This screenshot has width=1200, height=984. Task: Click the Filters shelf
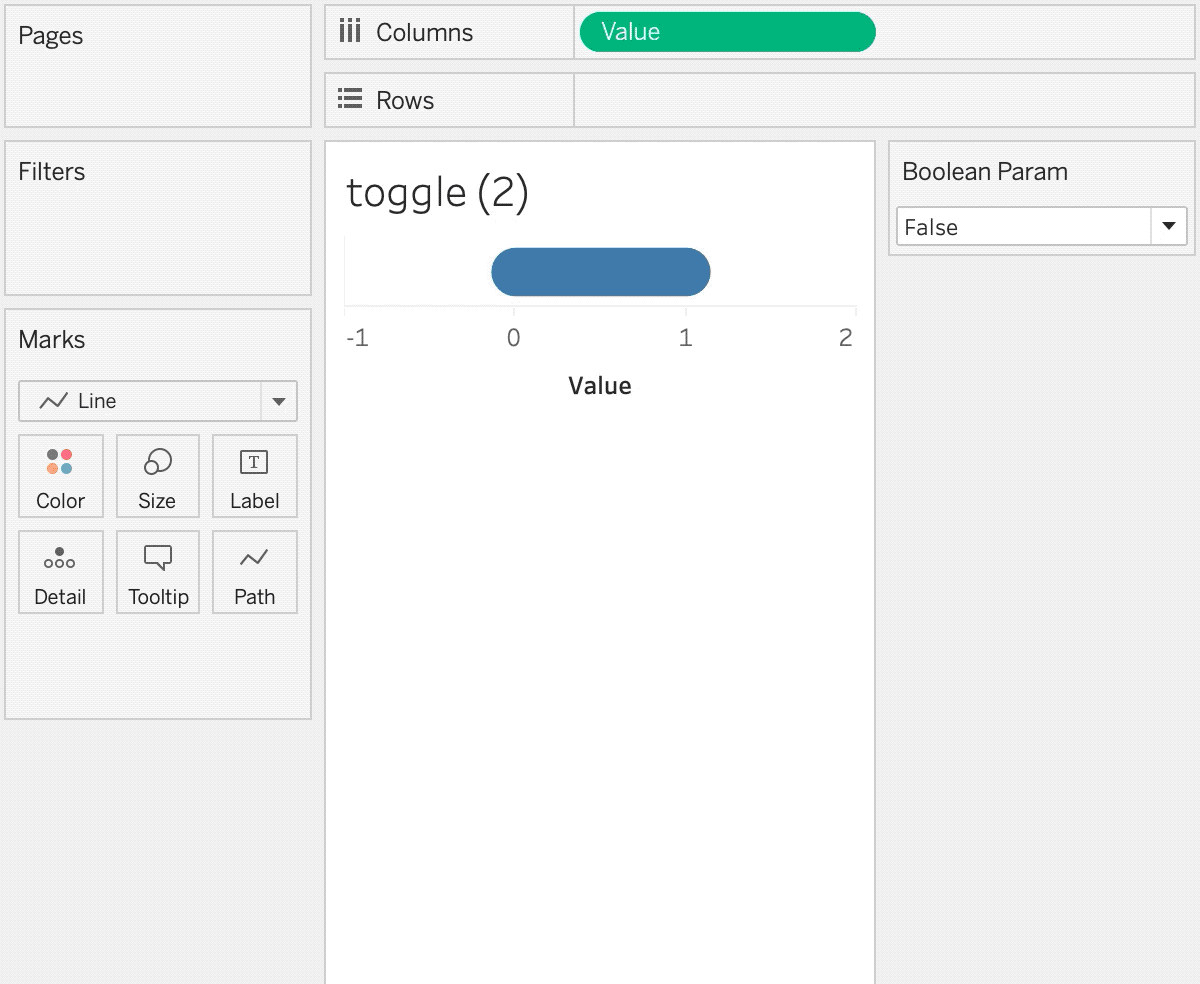click(158, 218)
